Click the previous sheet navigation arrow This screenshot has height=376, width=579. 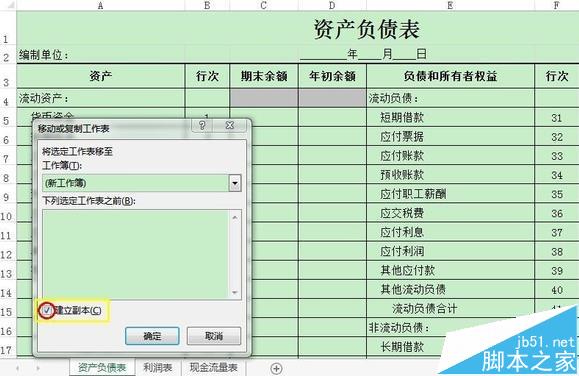point(18,368)
